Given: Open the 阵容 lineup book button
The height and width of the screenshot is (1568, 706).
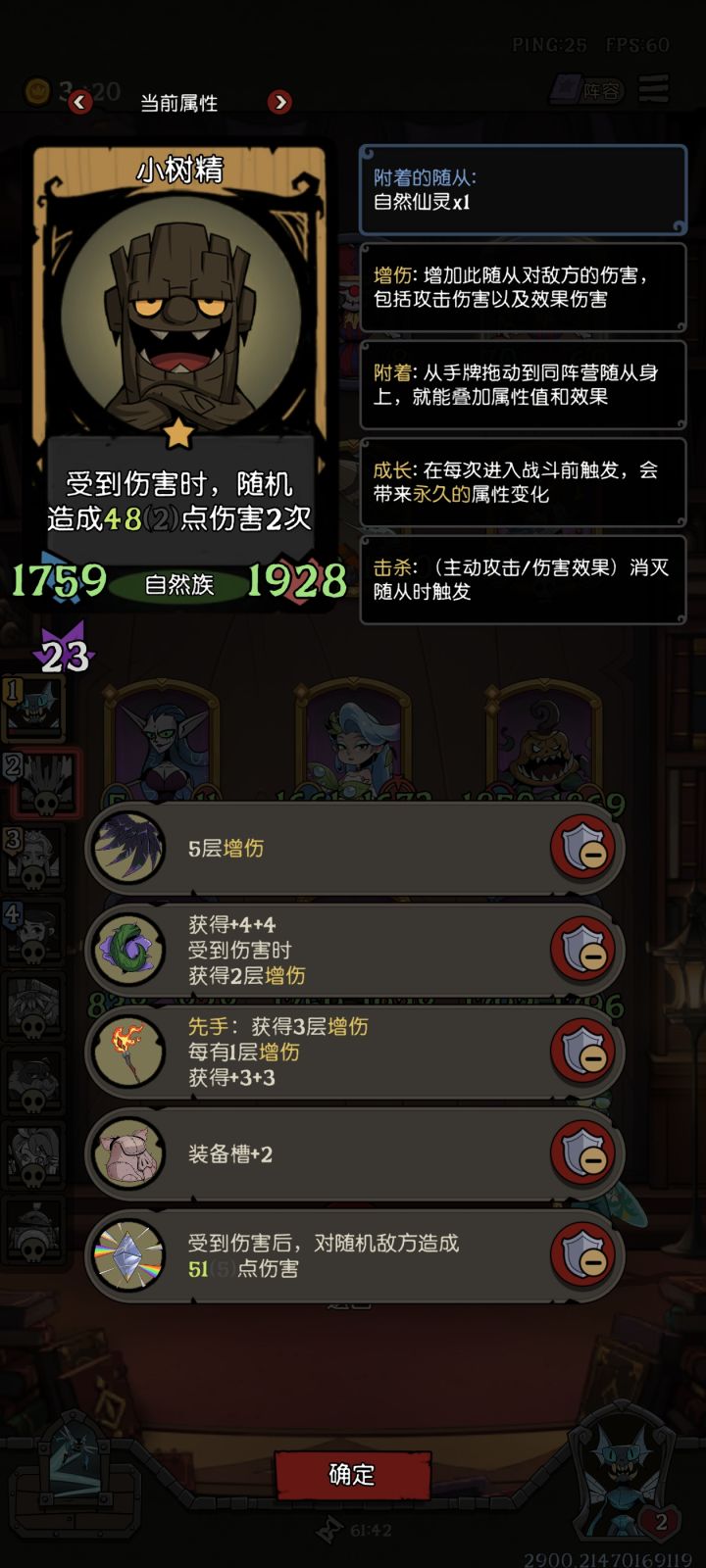Looking at the screenshot, I should click(588, 90).
